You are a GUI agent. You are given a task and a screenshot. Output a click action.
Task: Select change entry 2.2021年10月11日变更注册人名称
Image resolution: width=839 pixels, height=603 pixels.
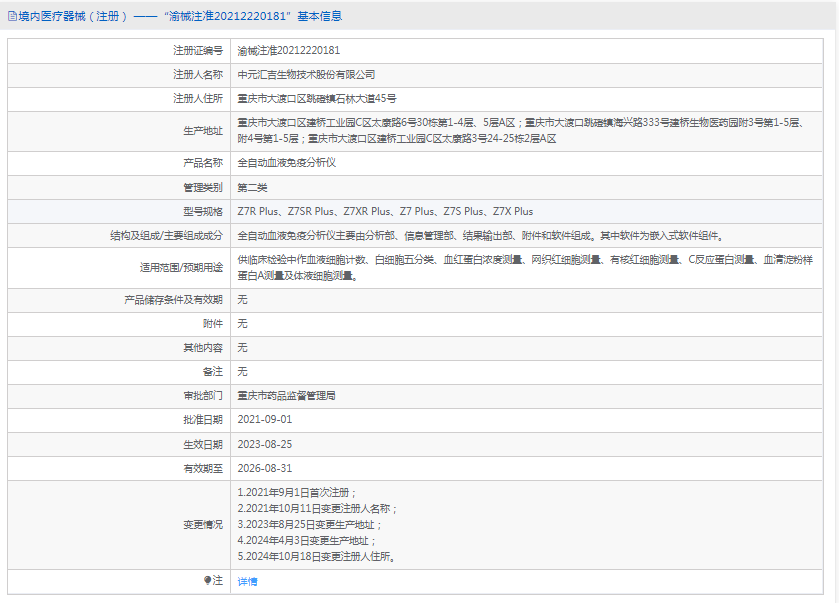[317, 508]
